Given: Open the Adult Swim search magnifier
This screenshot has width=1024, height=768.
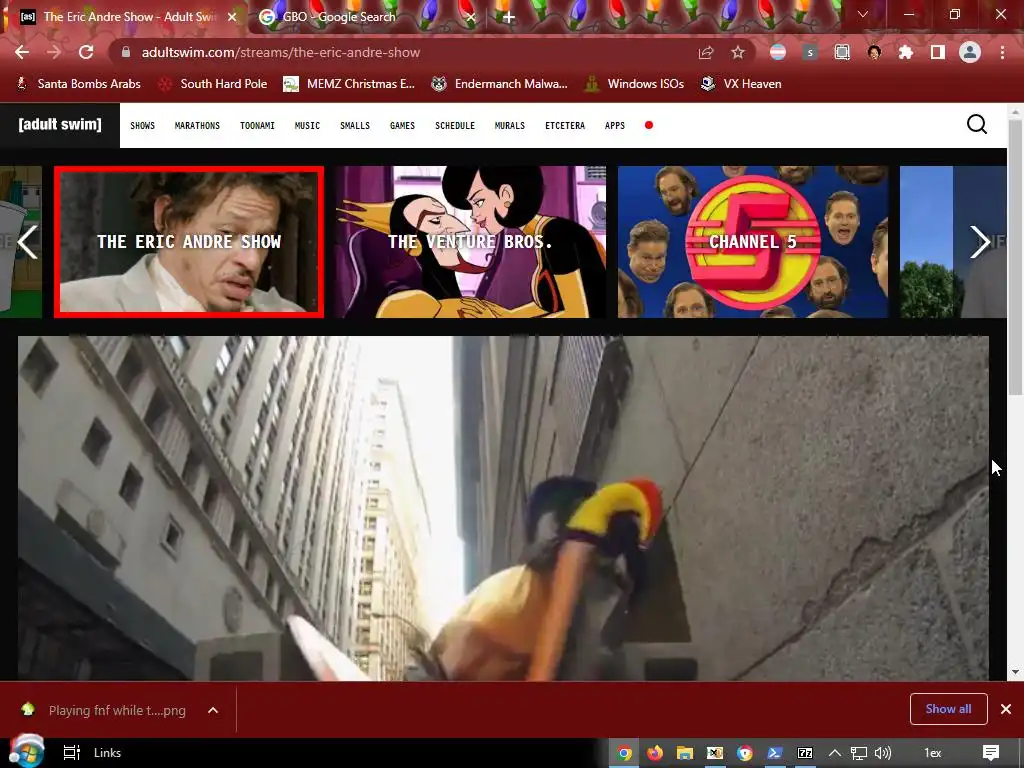Looking at the screenshot, I should click(x=977, y=124).
